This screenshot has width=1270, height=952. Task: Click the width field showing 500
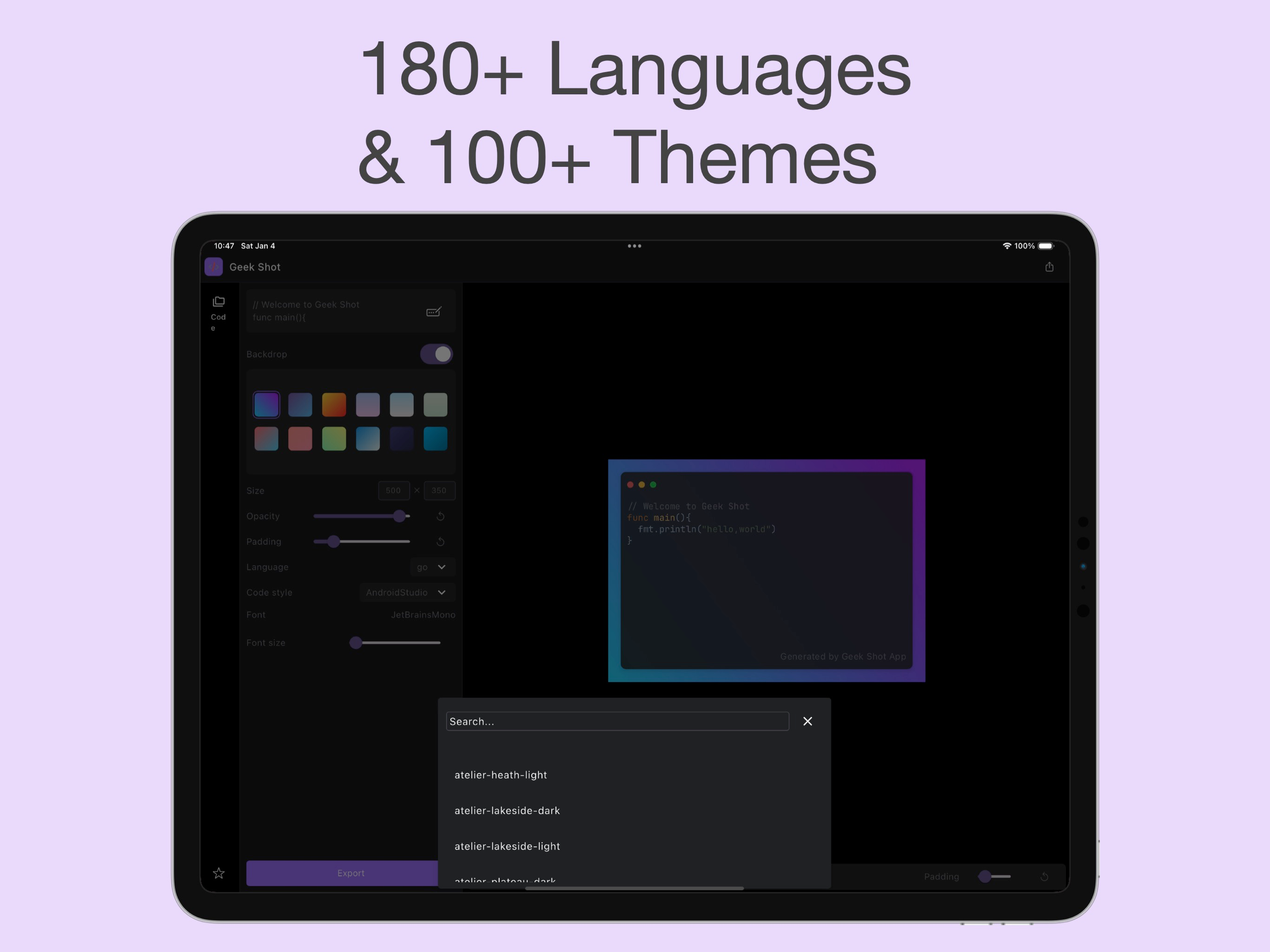[394, 490]
